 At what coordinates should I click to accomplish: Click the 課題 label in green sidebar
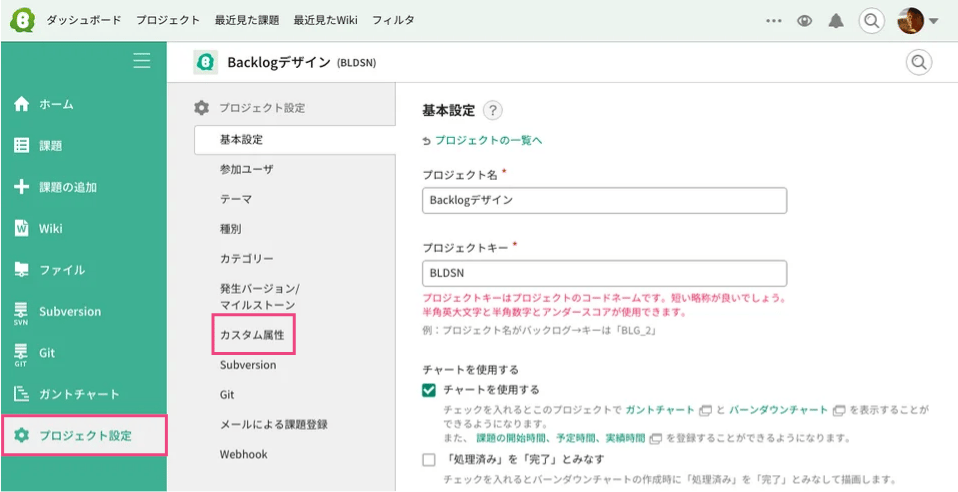[51, 145]
